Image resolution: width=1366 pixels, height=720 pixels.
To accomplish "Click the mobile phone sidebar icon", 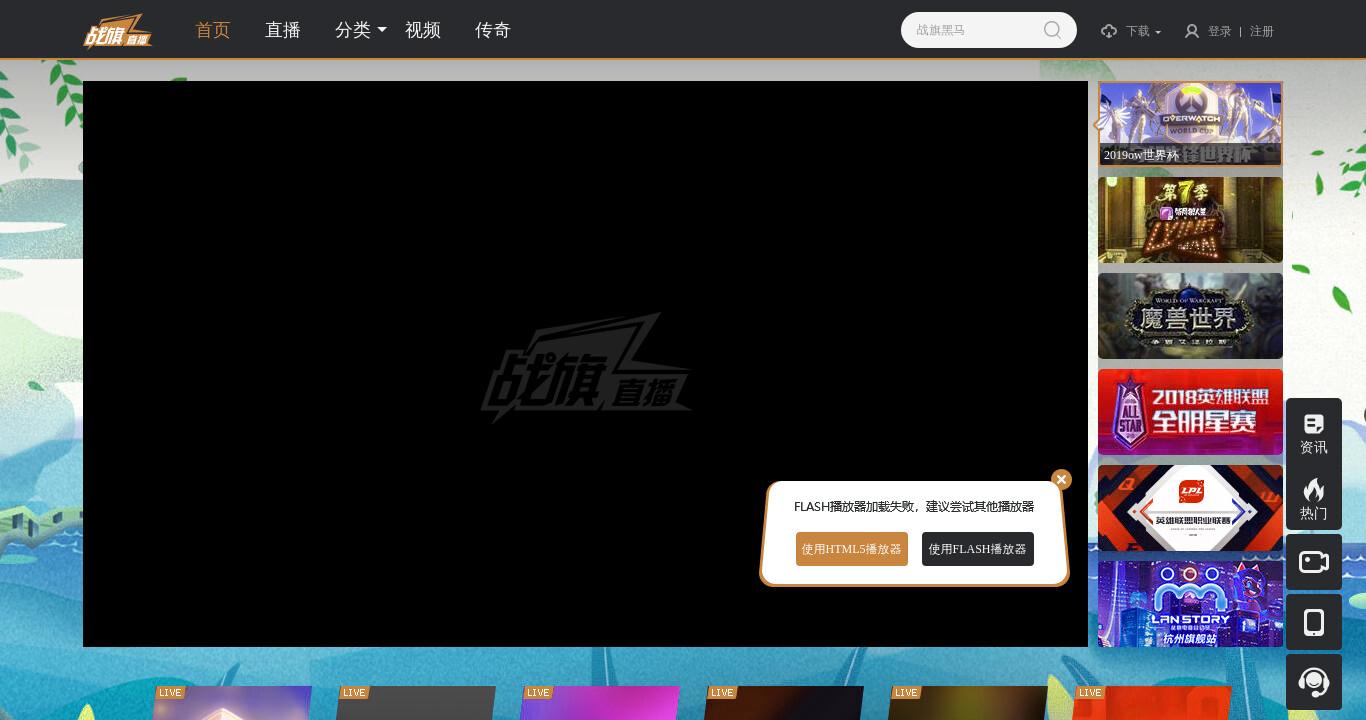I will (x=1314, y=622).
